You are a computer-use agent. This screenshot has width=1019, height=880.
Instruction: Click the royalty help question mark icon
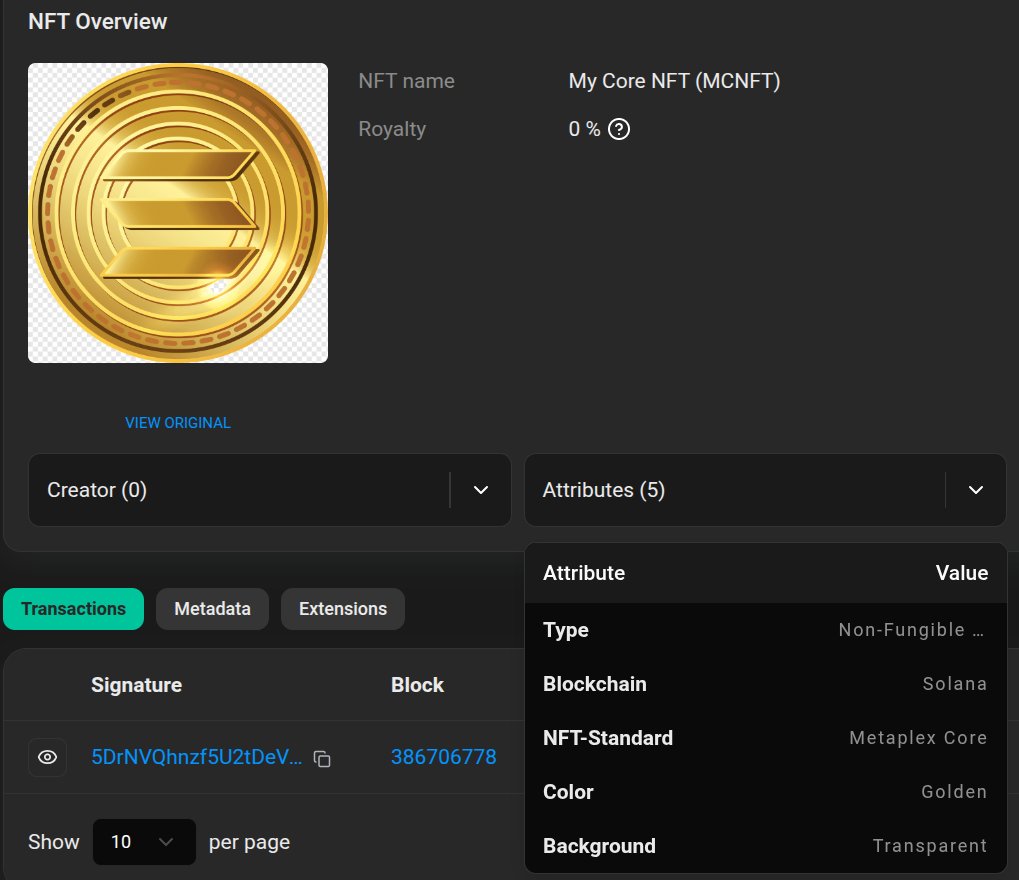point(619,129)
